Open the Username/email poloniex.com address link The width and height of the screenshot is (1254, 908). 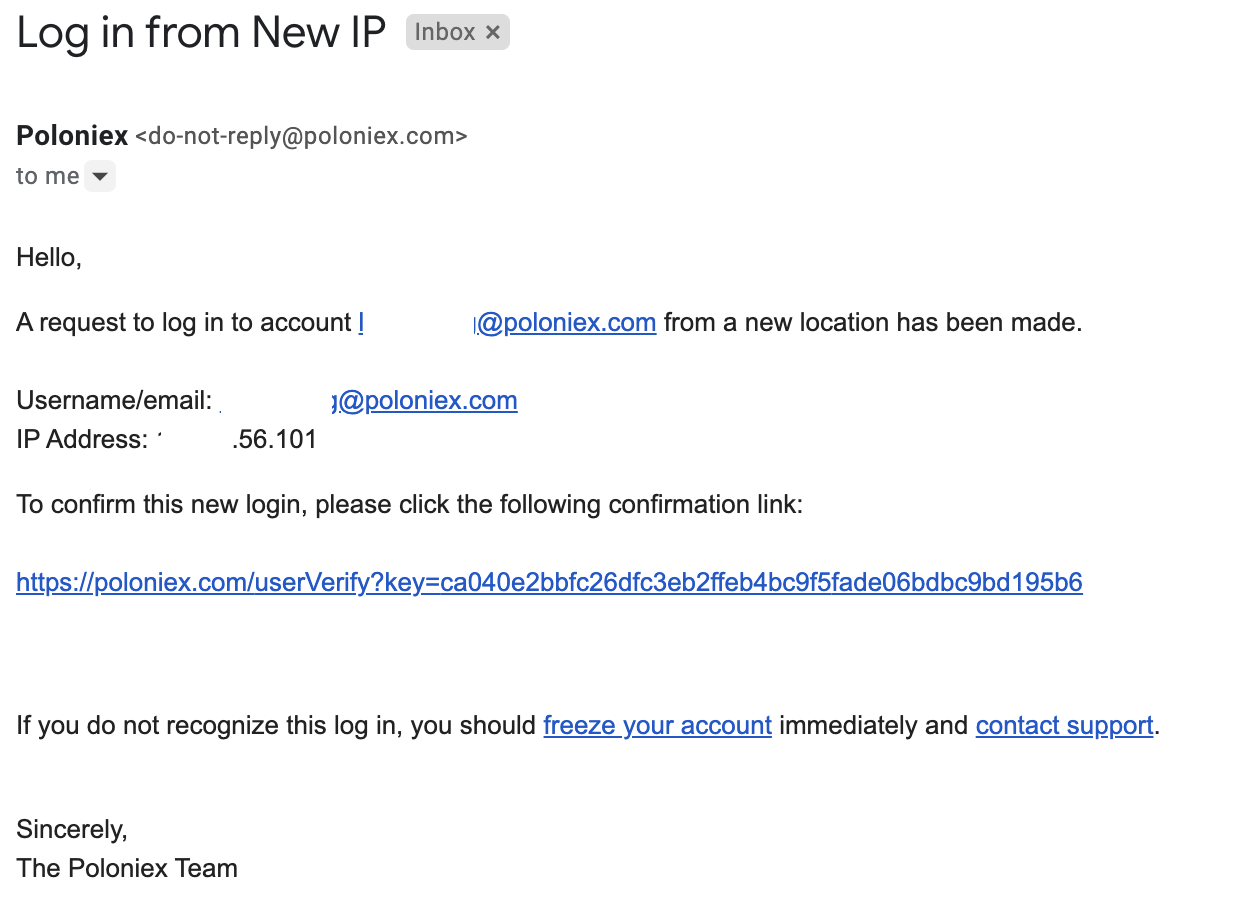[368, 401]
